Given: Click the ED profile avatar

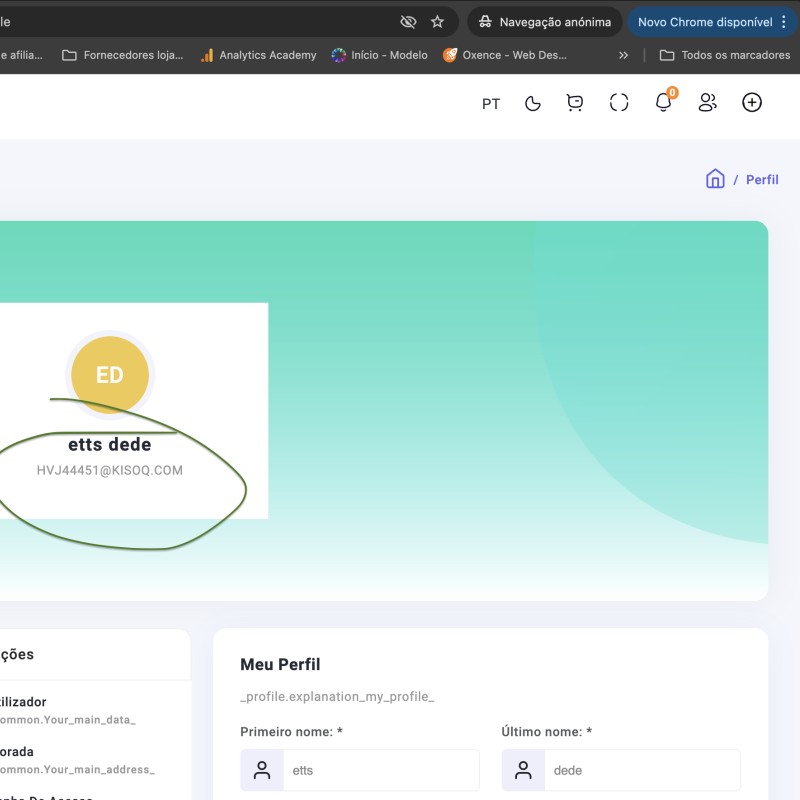Looking at the screenshot, I should point(110,375).
